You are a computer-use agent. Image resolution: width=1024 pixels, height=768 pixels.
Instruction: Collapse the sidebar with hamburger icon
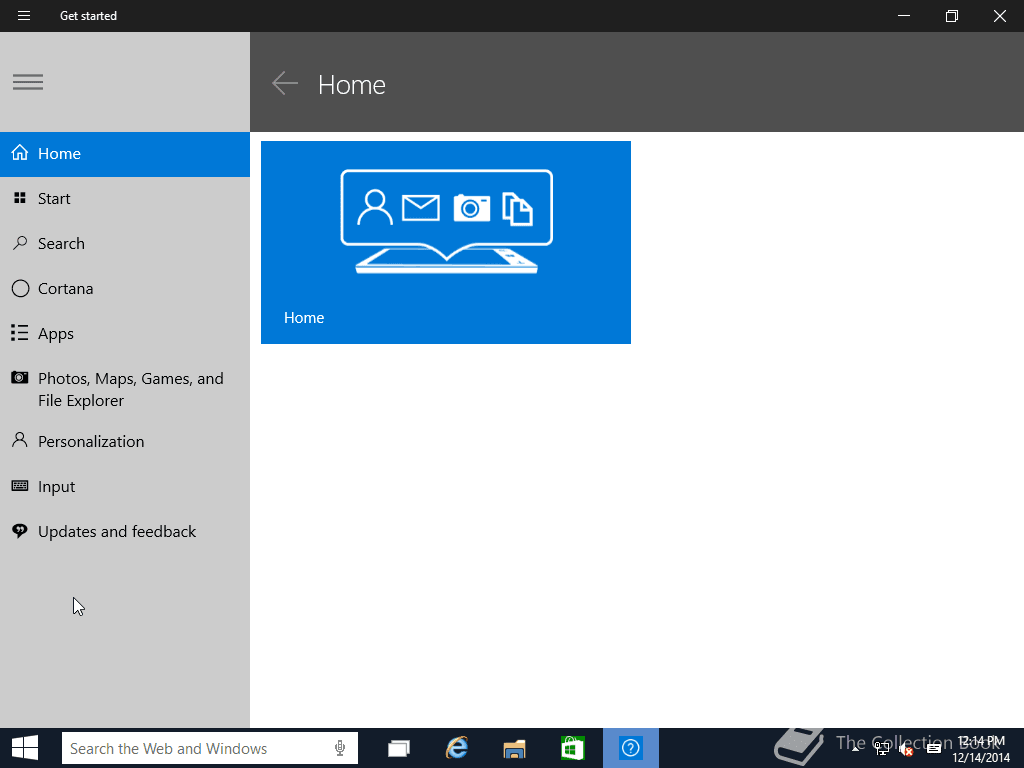(28, 83)
